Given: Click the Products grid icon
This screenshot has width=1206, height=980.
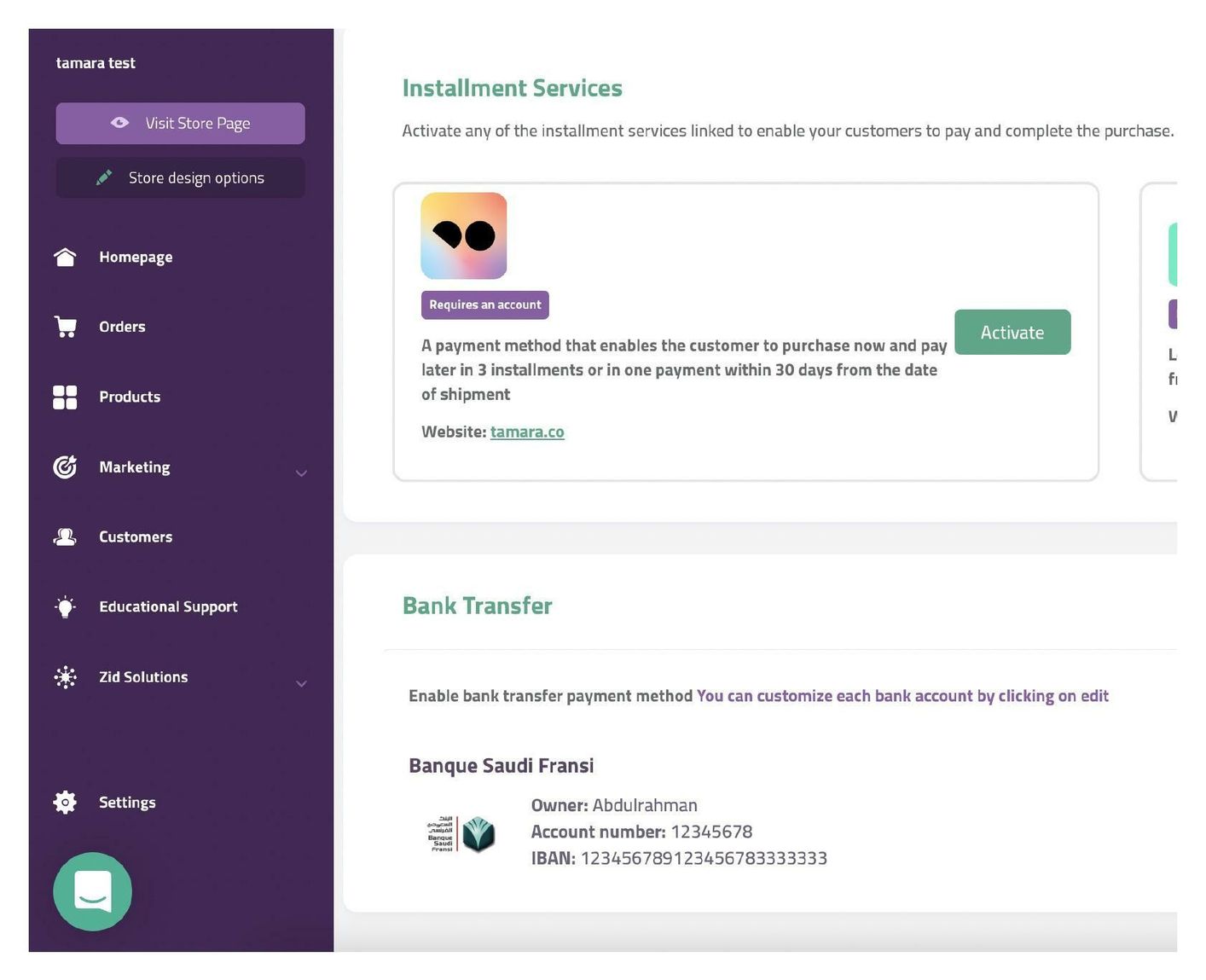Looking at the screenshot, I should pos(65,397).
